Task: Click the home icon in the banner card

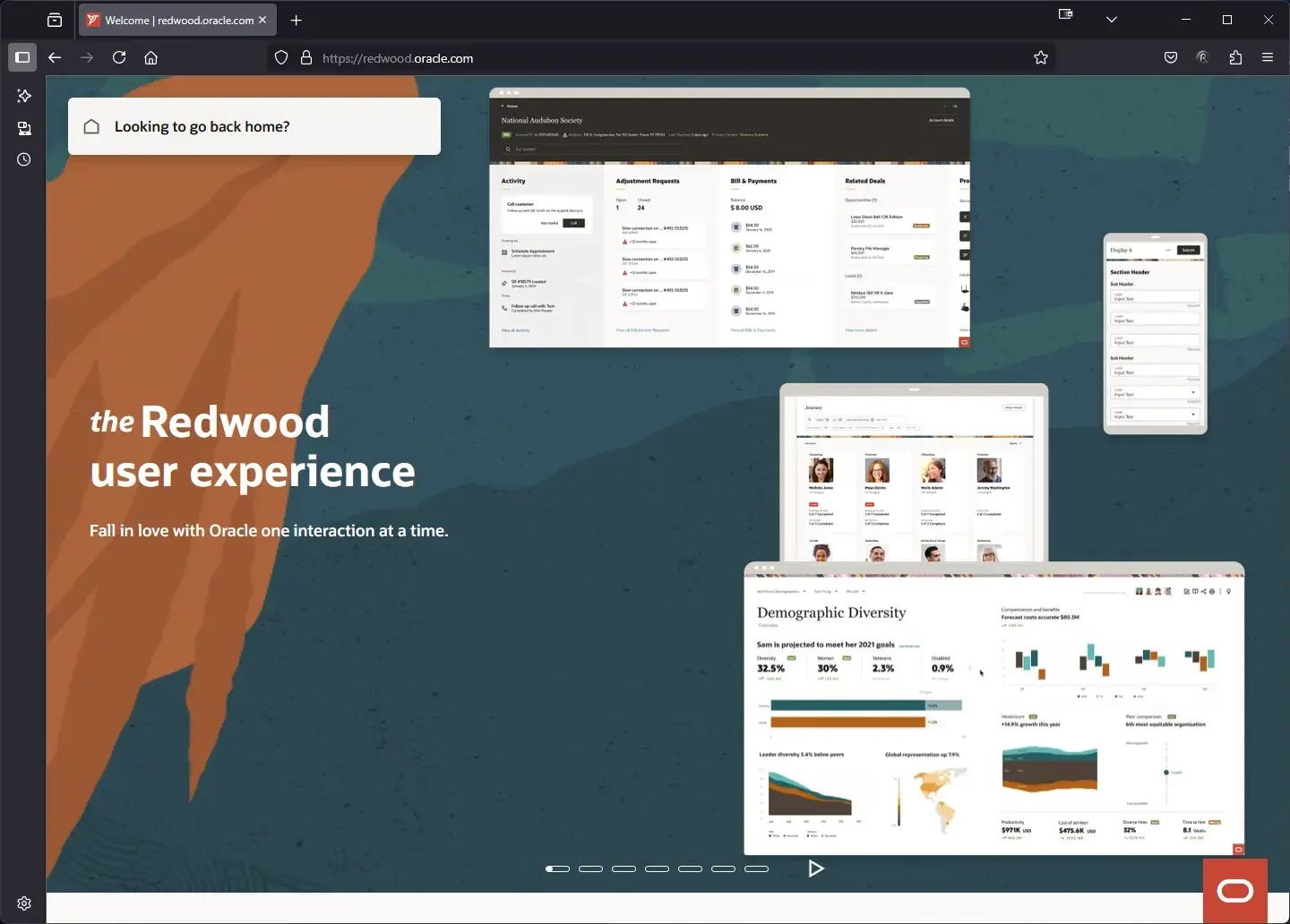Action: click(x=91, y=126)
